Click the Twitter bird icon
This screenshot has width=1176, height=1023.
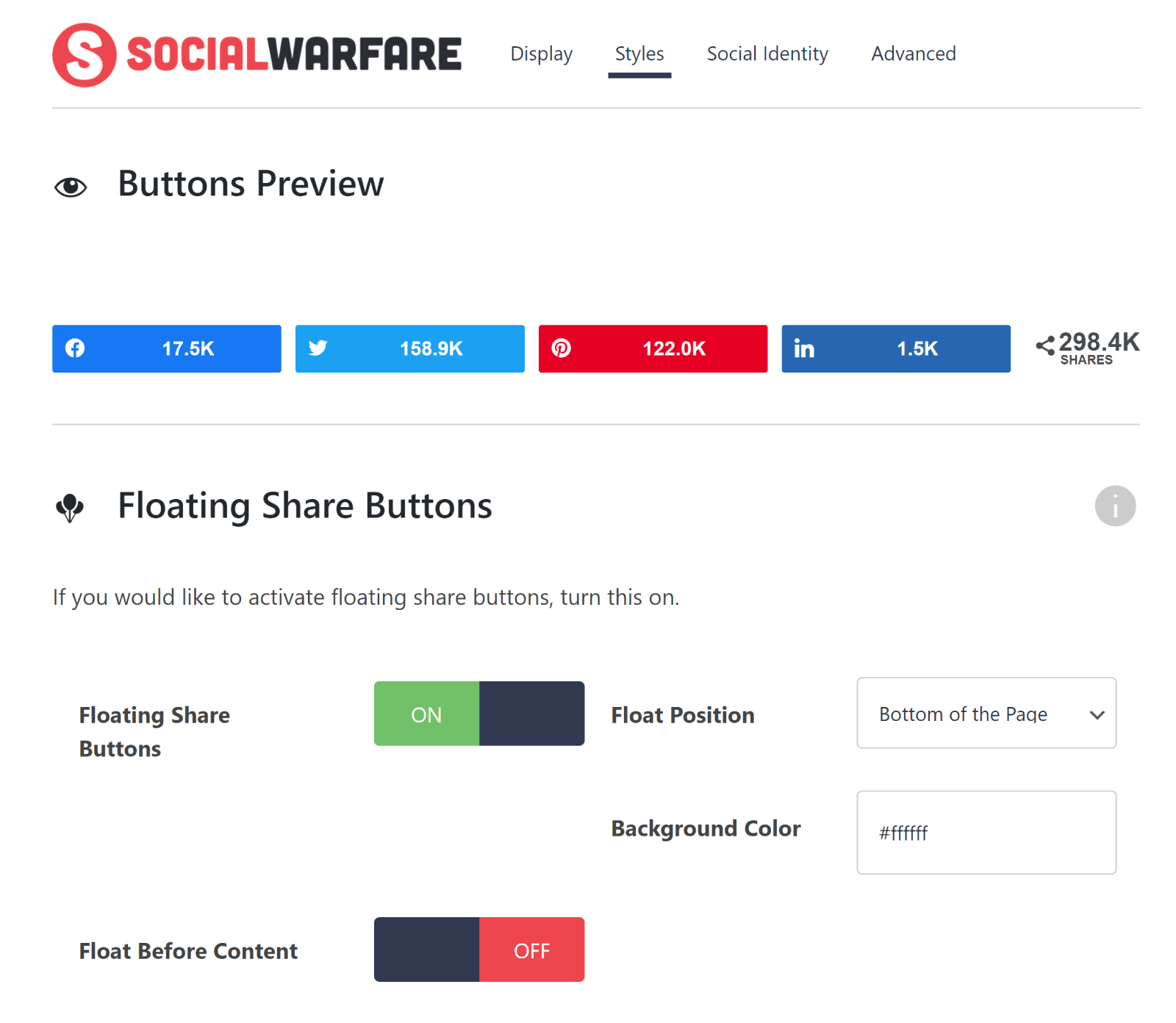coord(318,348)
